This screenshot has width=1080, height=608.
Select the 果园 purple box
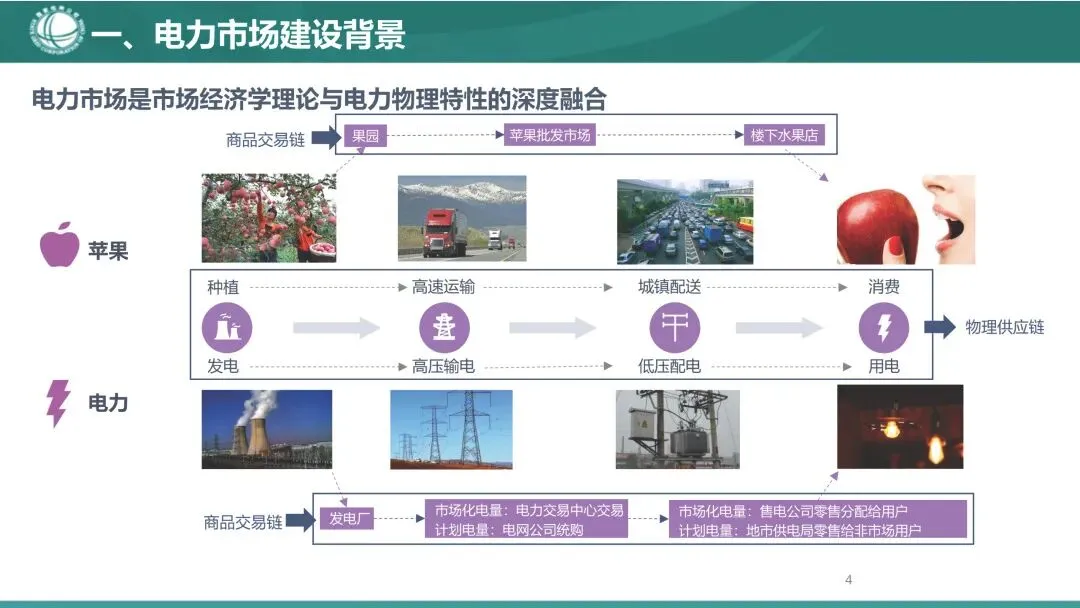(366, 136)
